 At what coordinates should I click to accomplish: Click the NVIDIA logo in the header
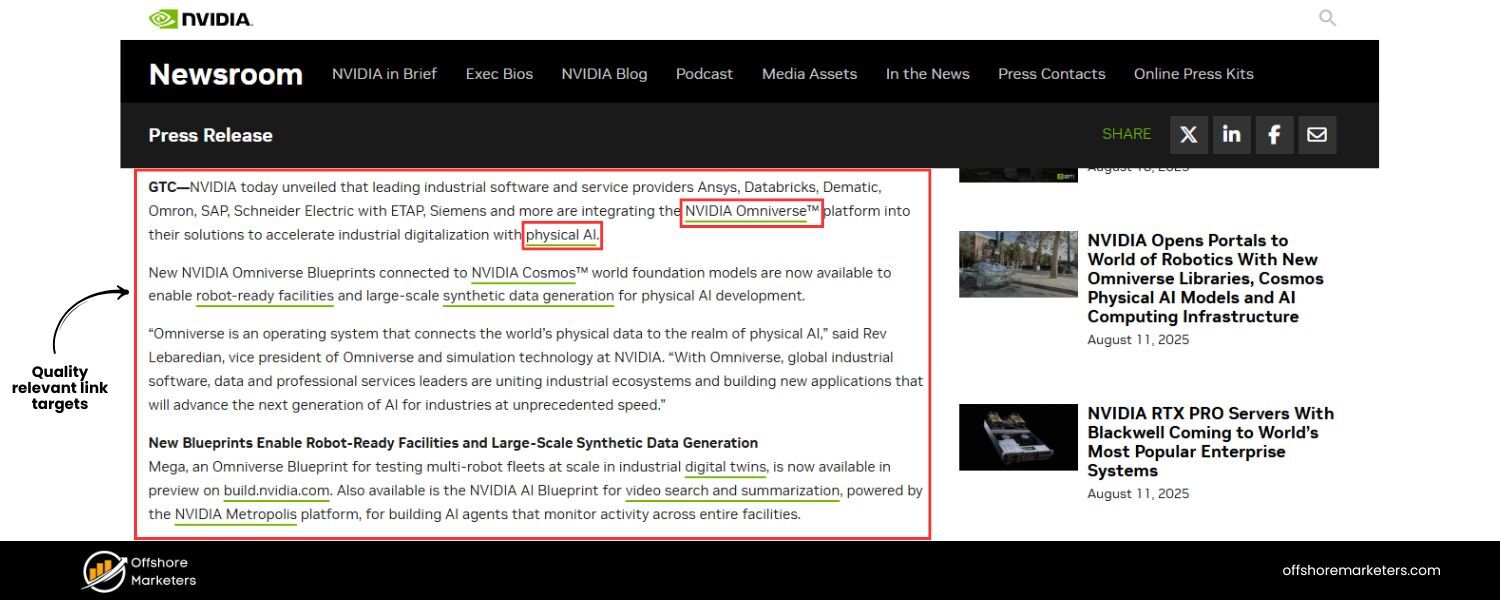[199, 18]
